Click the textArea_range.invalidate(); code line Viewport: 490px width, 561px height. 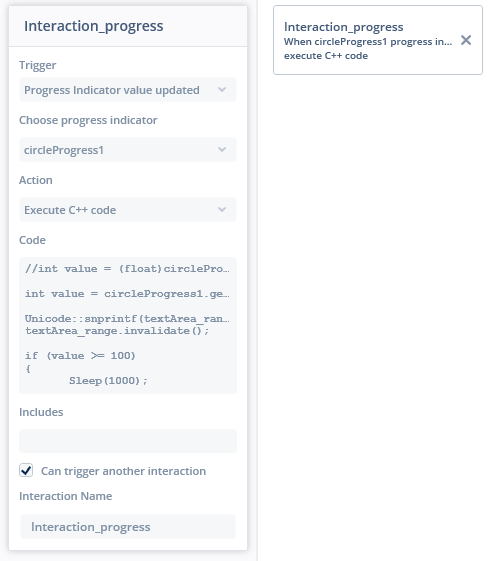[117, 331]
